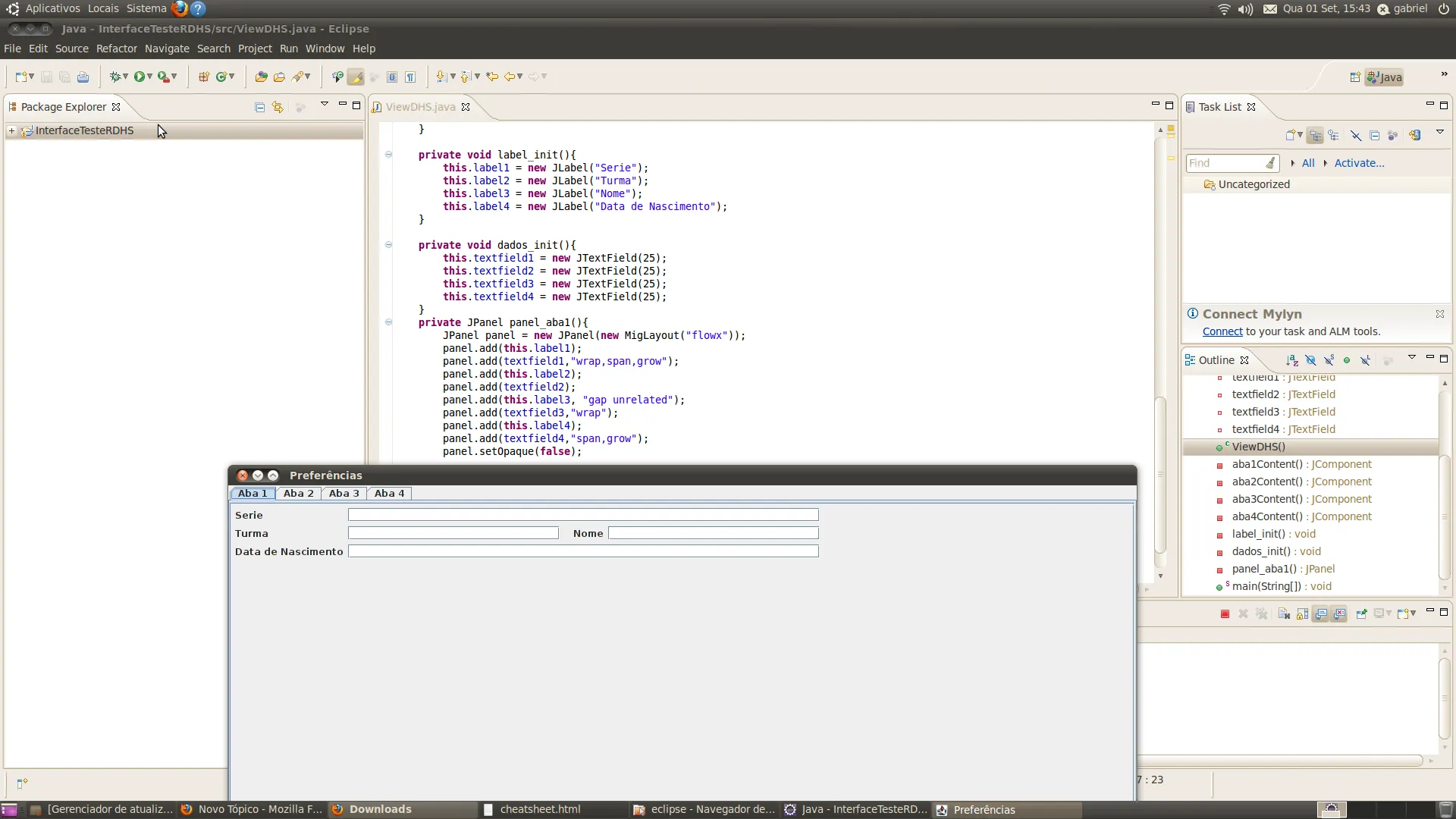Expand the InterfaceTesteRDHS project node
This screenshot has height=819, width=1456.
pos(11,130)
